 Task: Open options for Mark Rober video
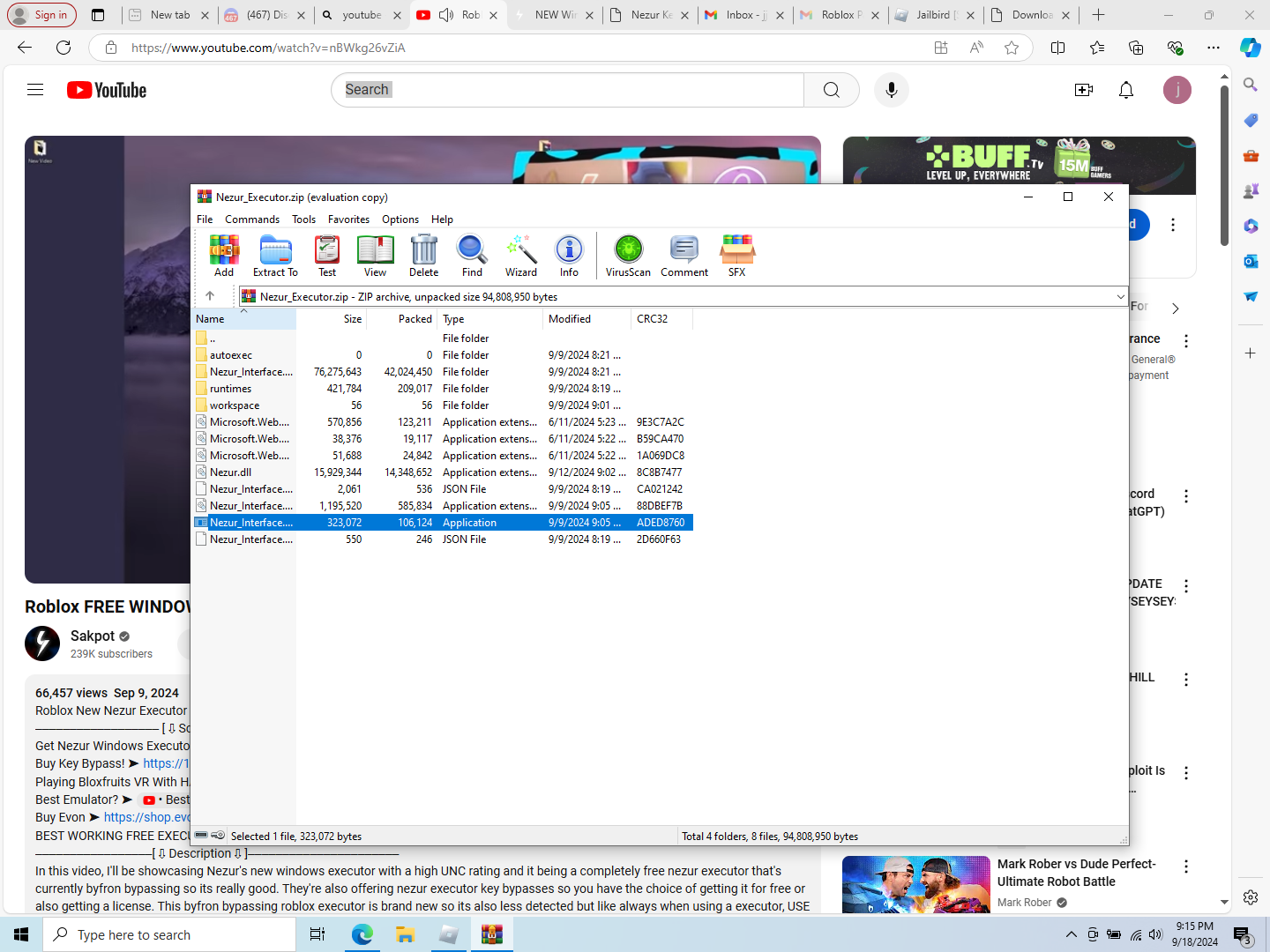click(1186, 866)
